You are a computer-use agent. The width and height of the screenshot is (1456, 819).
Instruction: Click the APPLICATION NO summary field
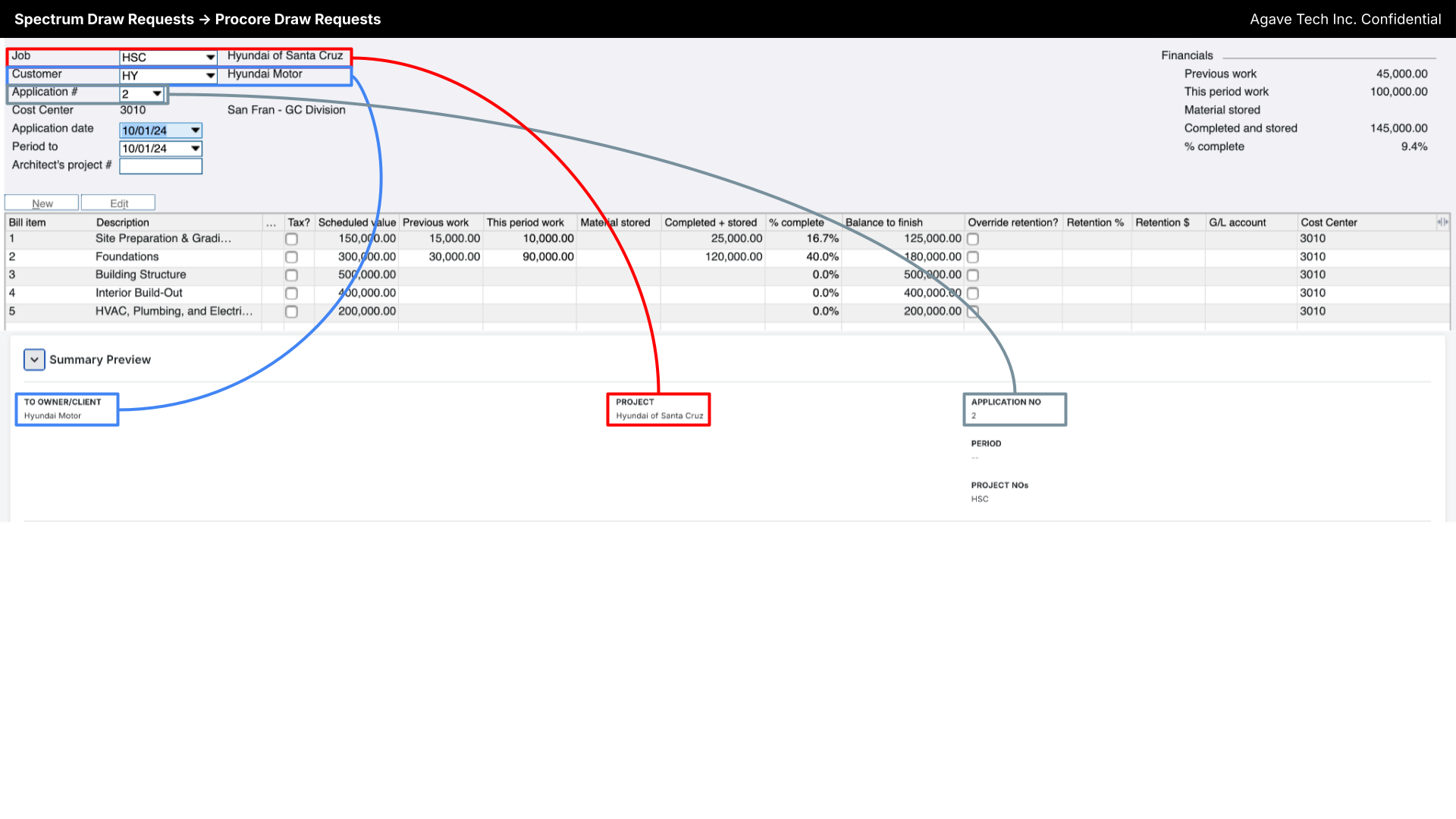[x=1015, y=409]
